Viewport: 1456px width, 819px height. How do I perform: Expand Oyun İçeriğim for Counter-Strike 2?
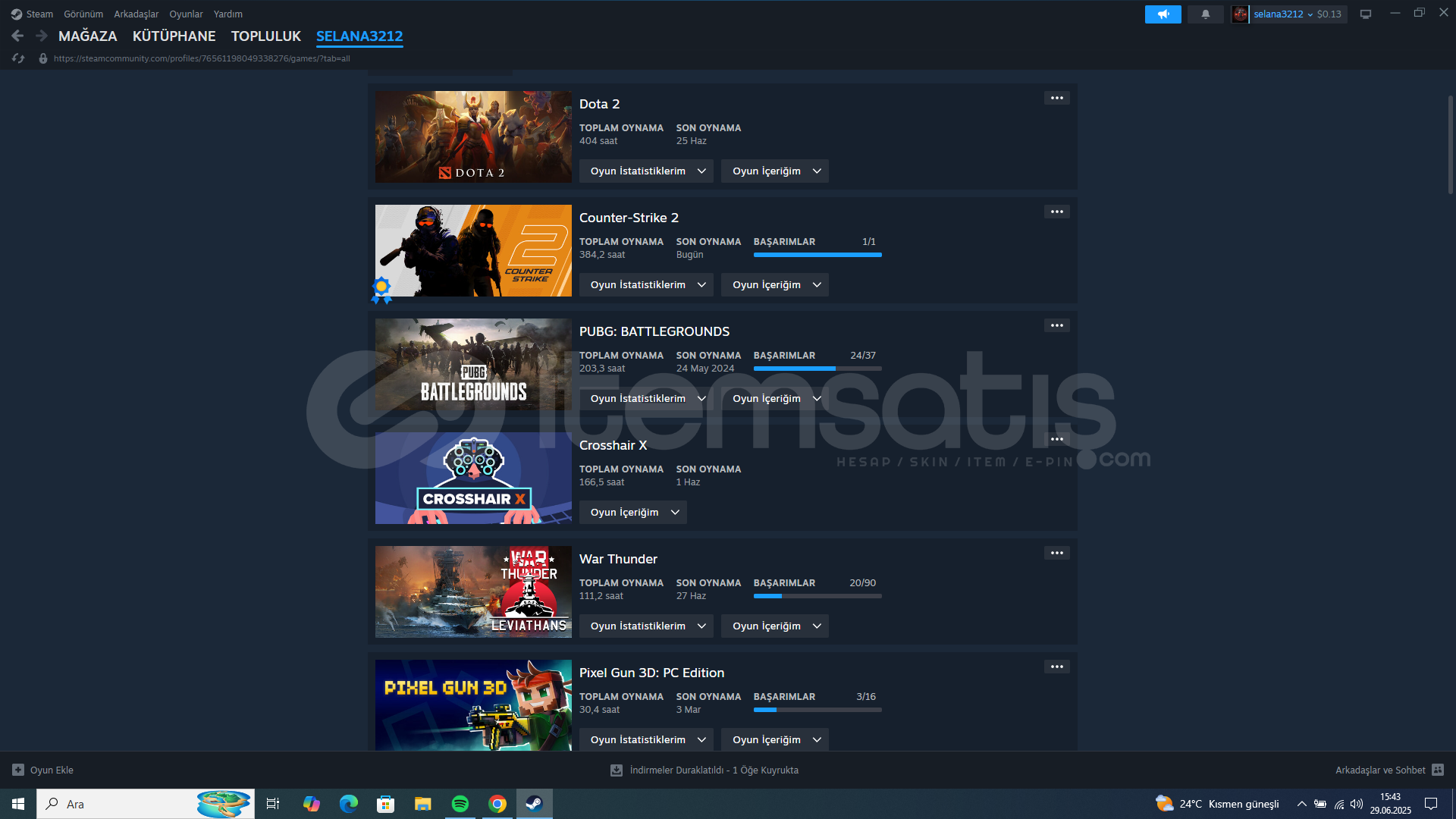[775, 284]
